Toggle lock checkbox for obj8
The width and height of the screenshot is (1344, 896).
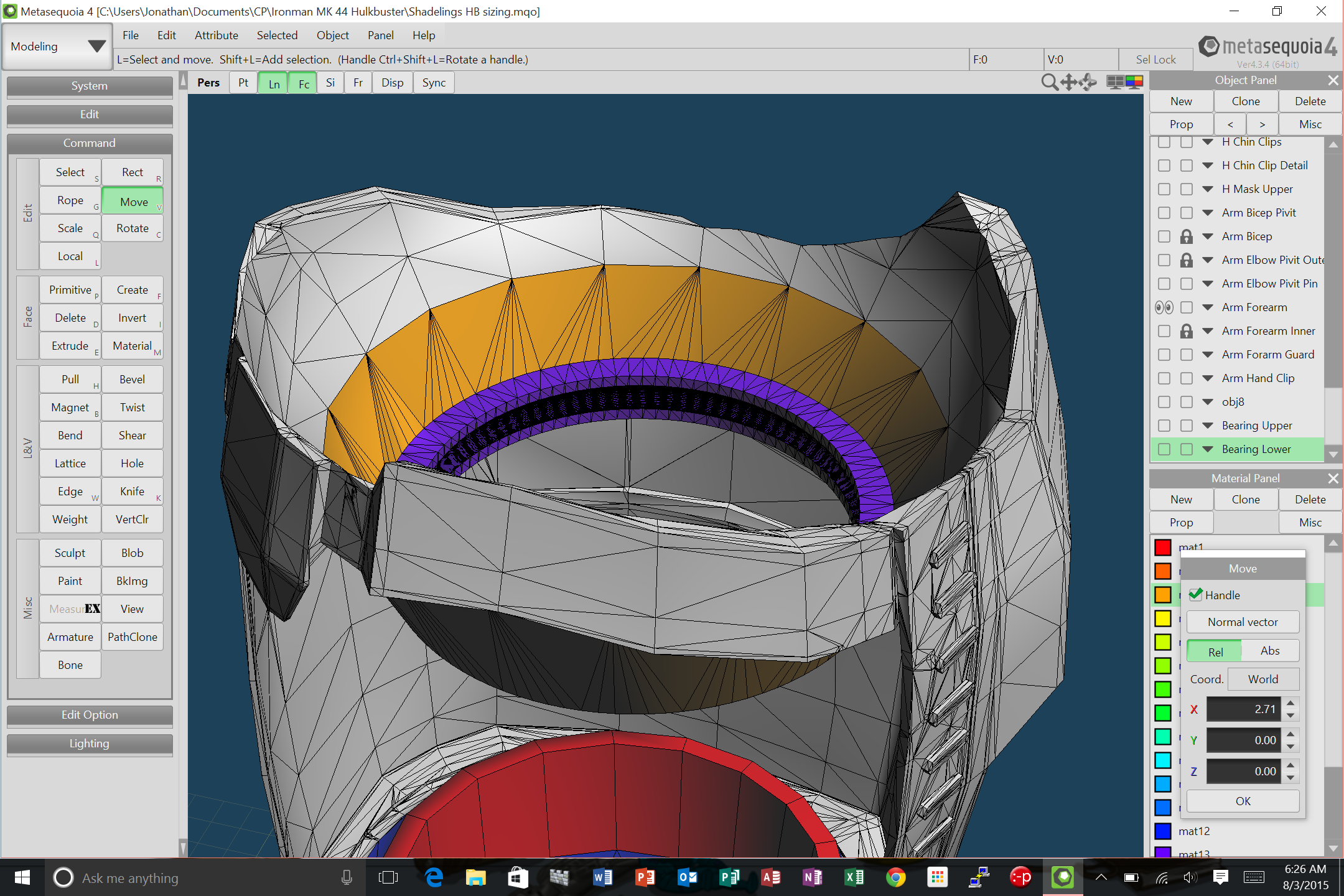click(1187, 402)
